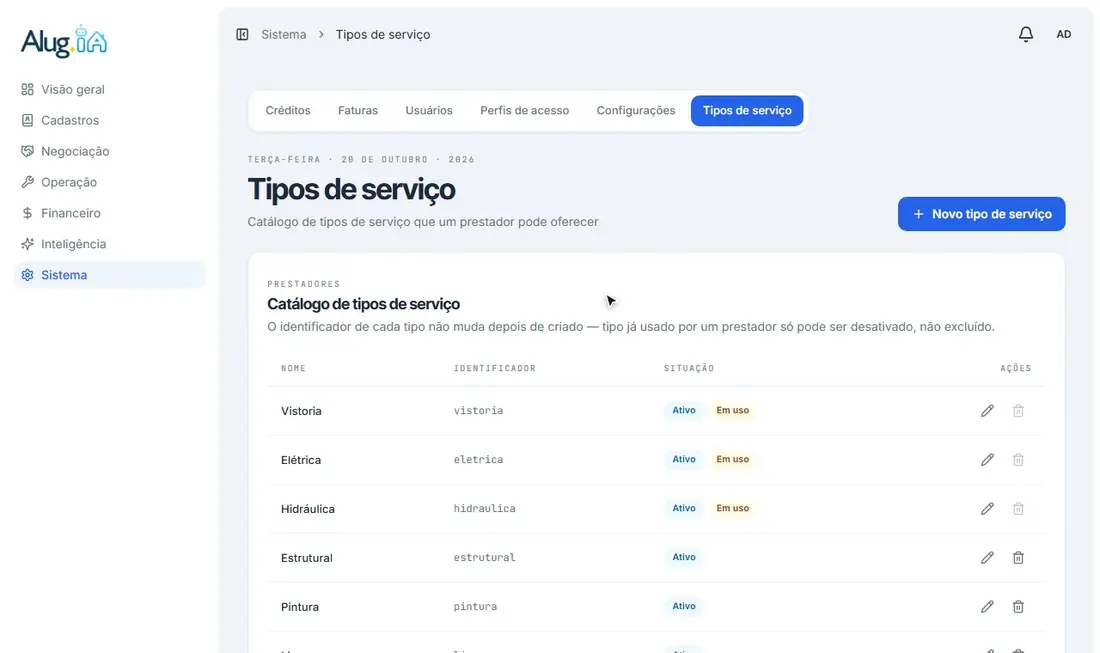Open Visão geral in sidebar

[x=109, y=89]
